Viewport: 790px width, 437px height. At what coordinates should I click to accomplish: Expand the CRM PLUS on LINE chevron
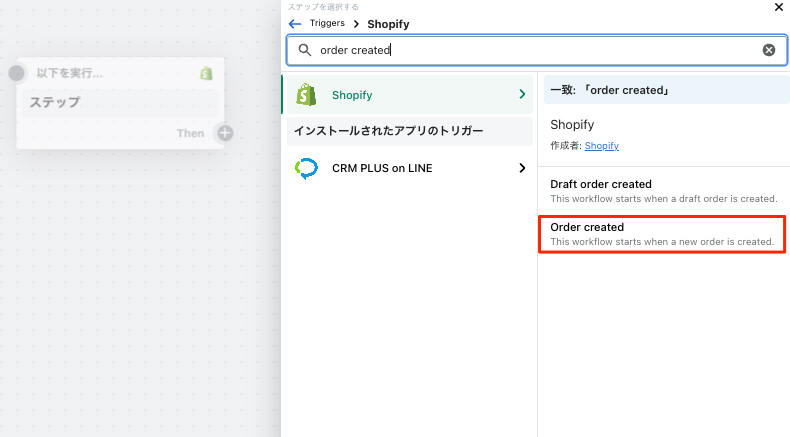[522, 168]
